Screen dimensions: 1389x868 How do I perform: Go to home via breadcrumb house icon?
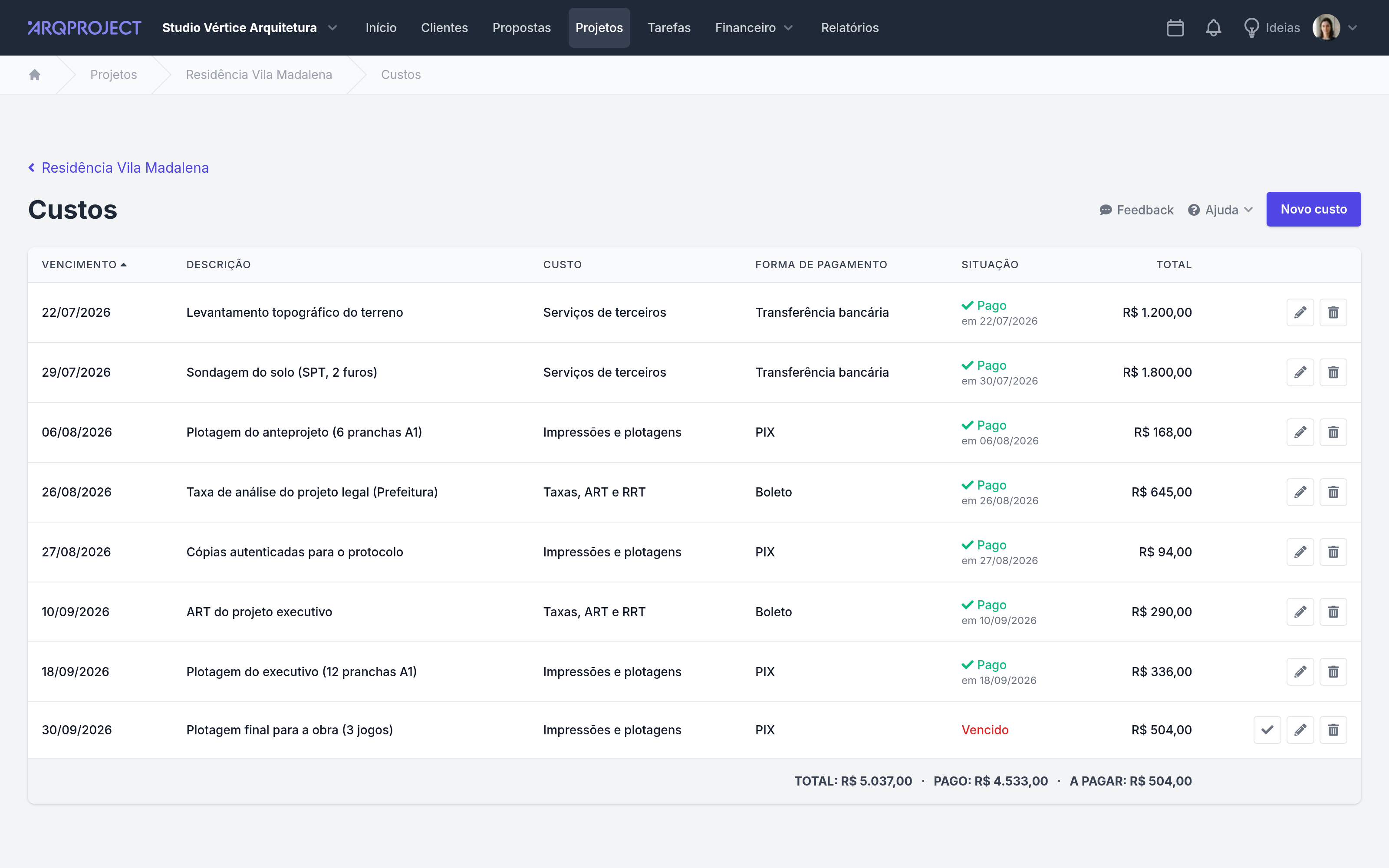[34, 75]
